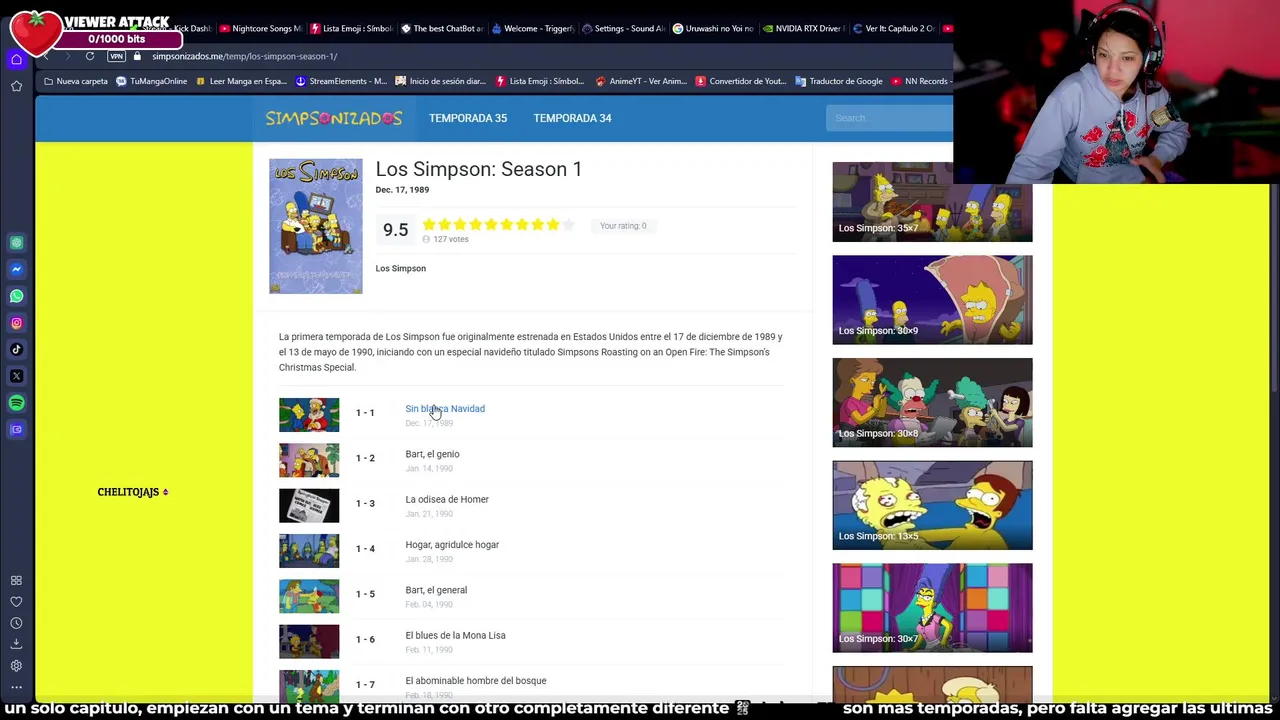Open the Season 1 poster image
Viewport: 1280px width, 720px height.
[316, 226]
